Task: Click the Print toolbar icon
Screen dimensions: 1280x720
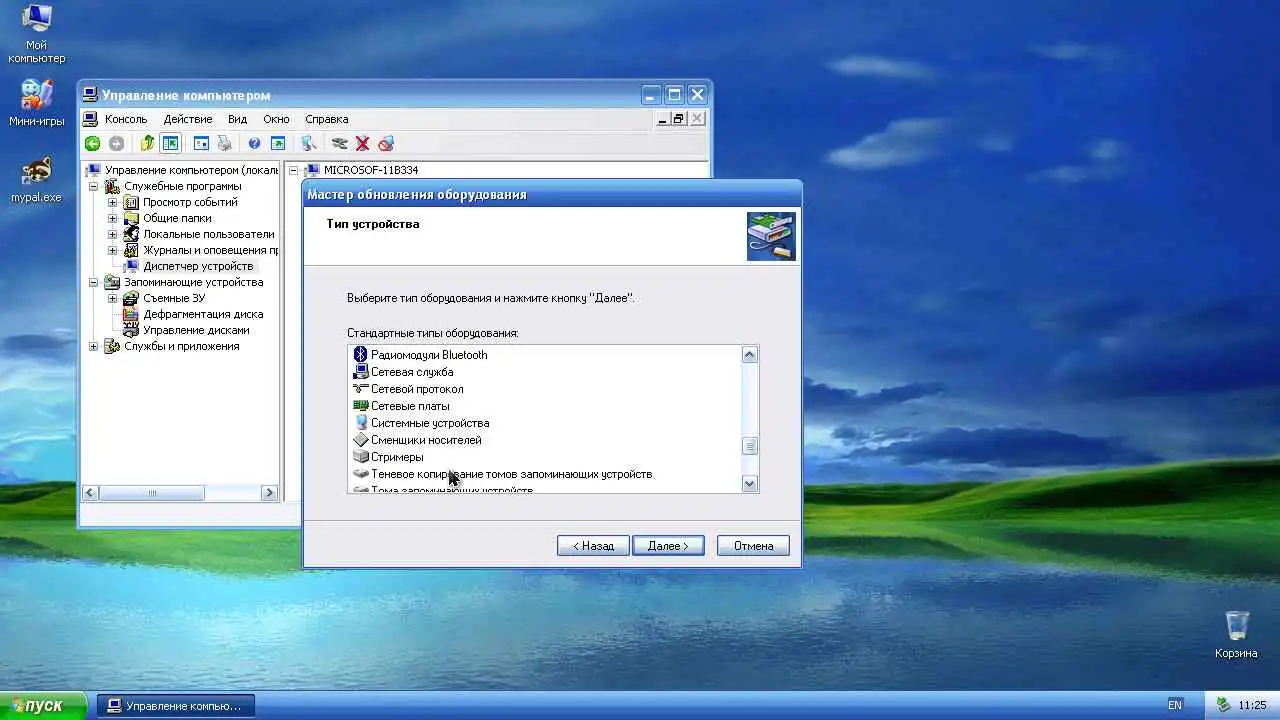Action: pyautogui.click(x=224, y=144)
